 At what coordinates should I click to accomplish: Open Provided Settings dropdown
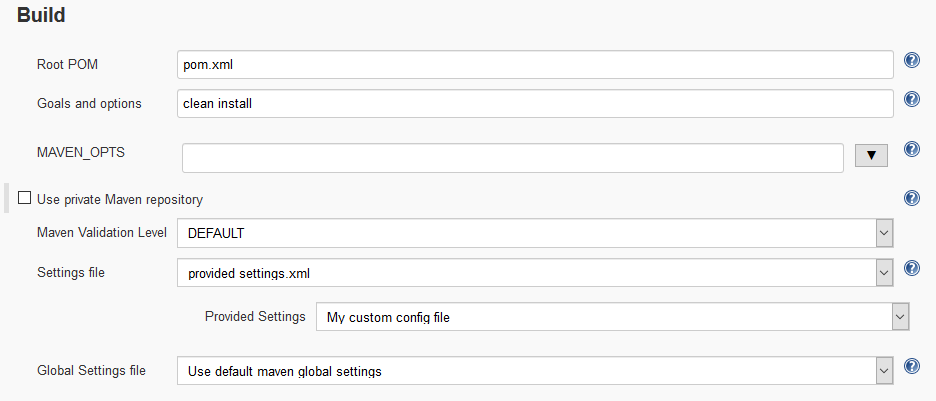[612, 317]
